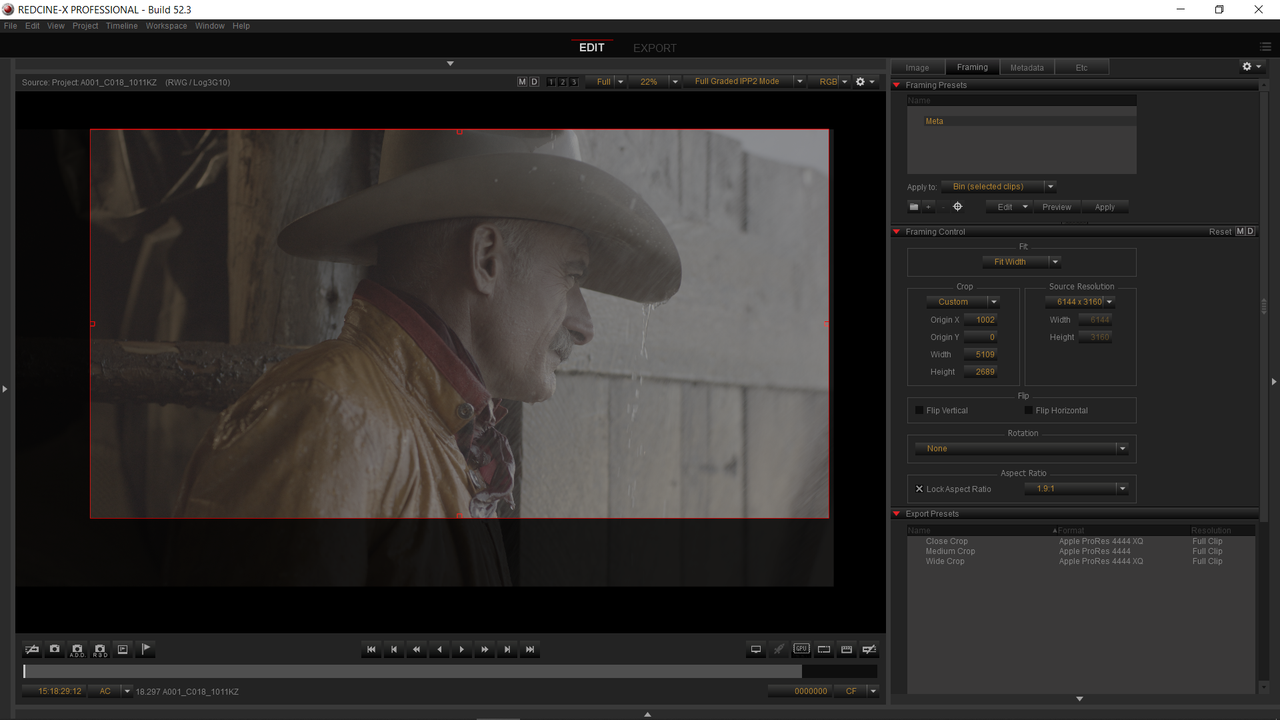Screen dimensions: 1280x720
Task: Click the R3D snapshot trim icon
Action: [100, 649]
